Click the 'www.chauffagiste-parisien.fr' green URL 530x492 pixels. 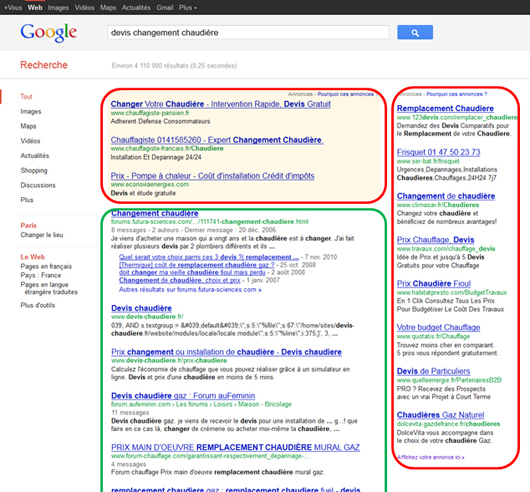tap(150, 113)
